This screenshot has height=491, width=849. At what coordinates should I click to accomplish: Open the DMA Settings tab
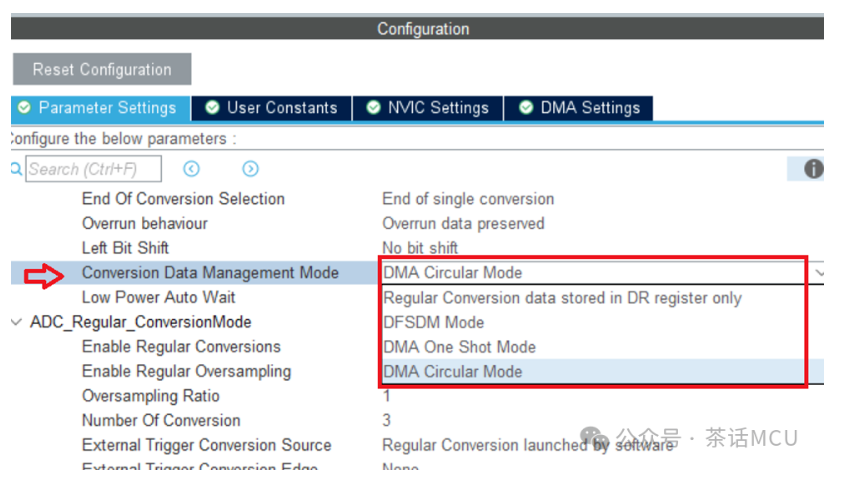(579, 108)
